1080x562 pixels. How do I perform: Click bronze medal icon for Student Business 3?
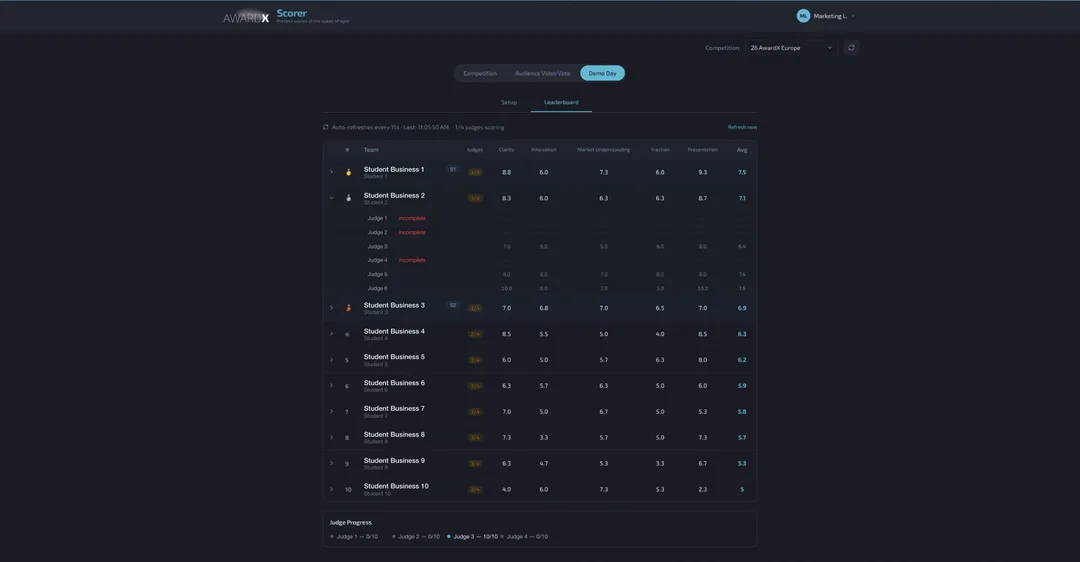(349, 308)
